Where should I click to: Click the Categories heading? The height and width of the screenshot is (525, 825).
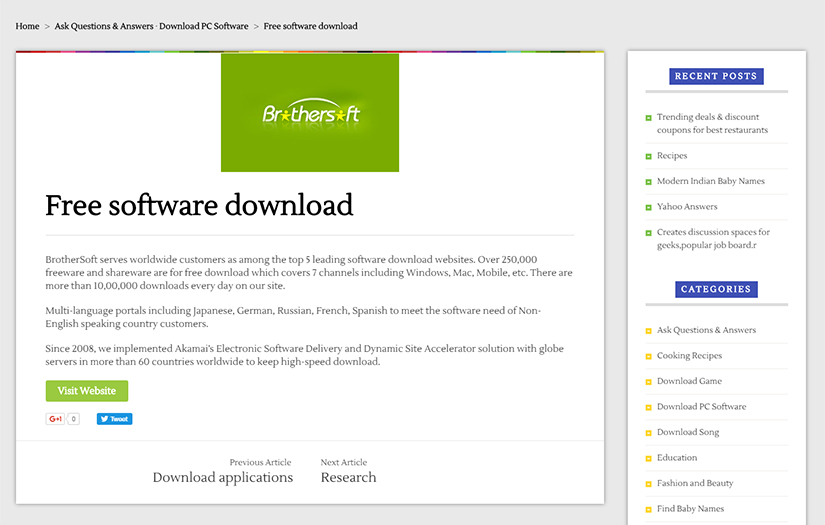[x=716, y=289]
